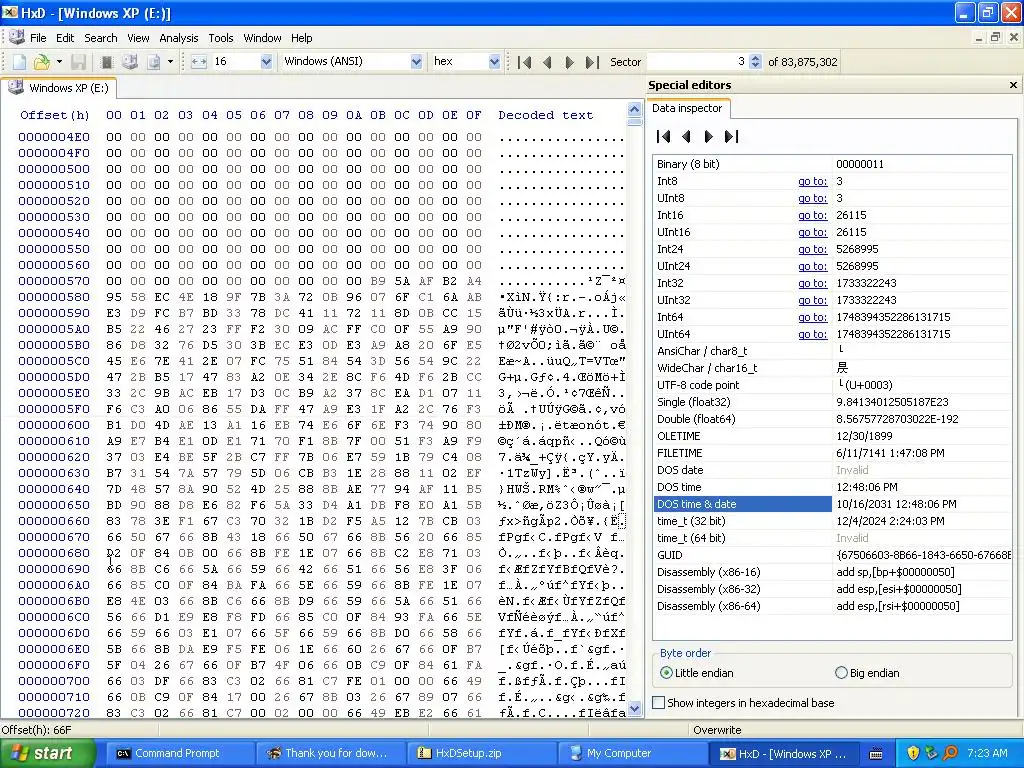Expand the Open file recent arrow

click(59, 62)
